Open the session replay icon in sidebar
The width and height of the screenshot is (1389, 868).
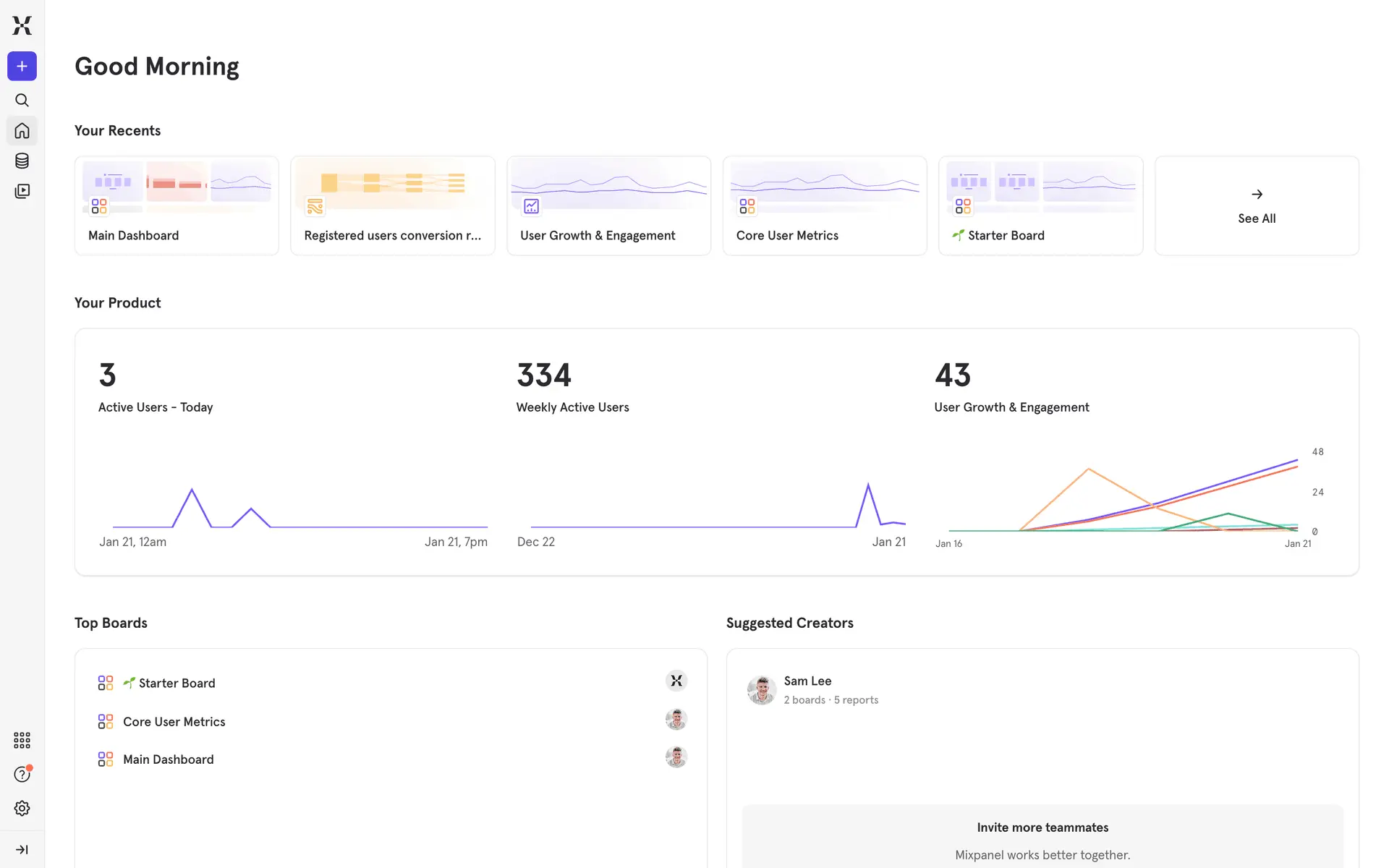[22, 192]
